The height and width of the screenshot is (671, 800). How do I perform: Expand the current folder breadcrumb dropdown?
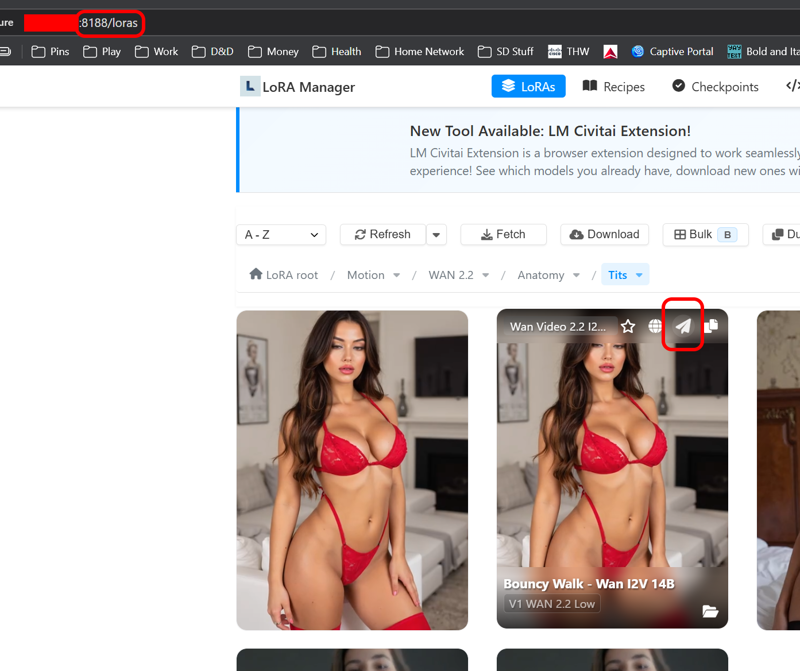pos(639,275)
